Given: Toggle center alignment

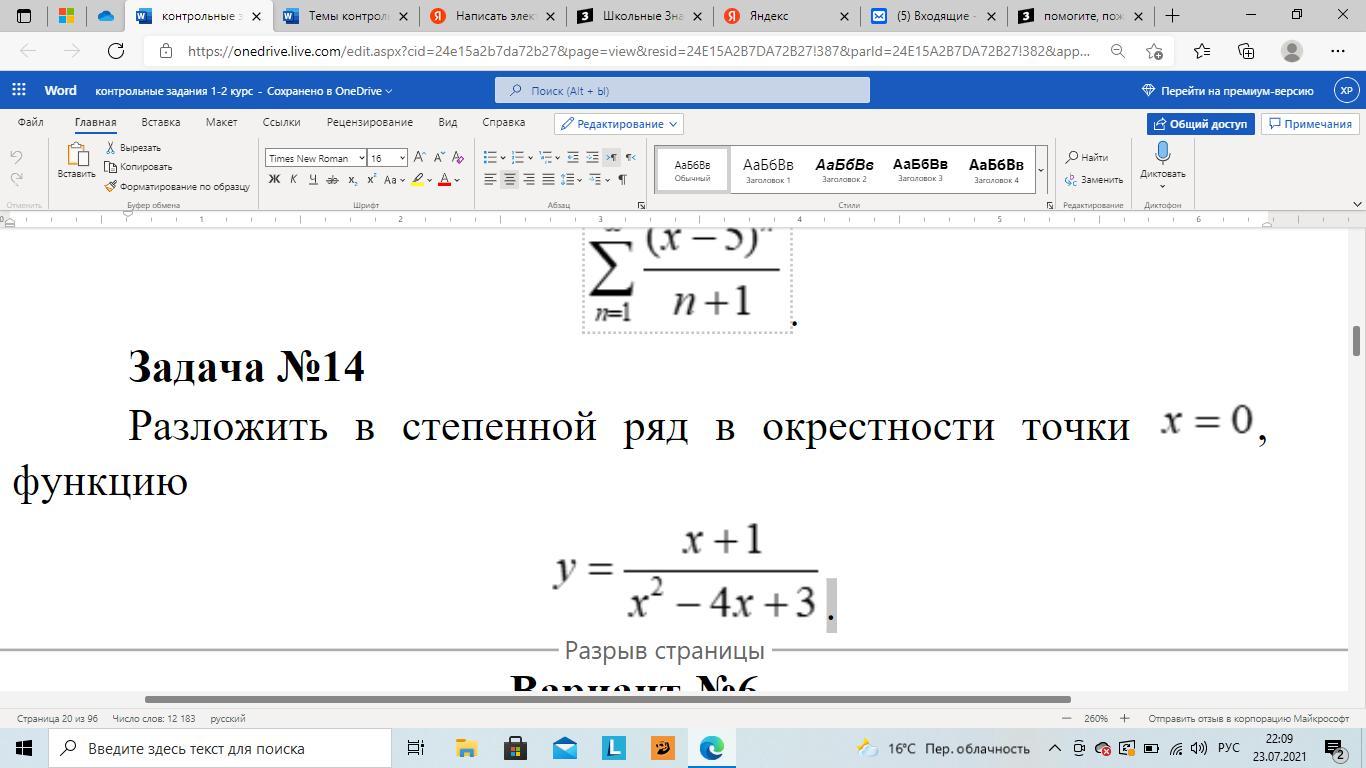Looking at the screenshot, I should (509, 180).
